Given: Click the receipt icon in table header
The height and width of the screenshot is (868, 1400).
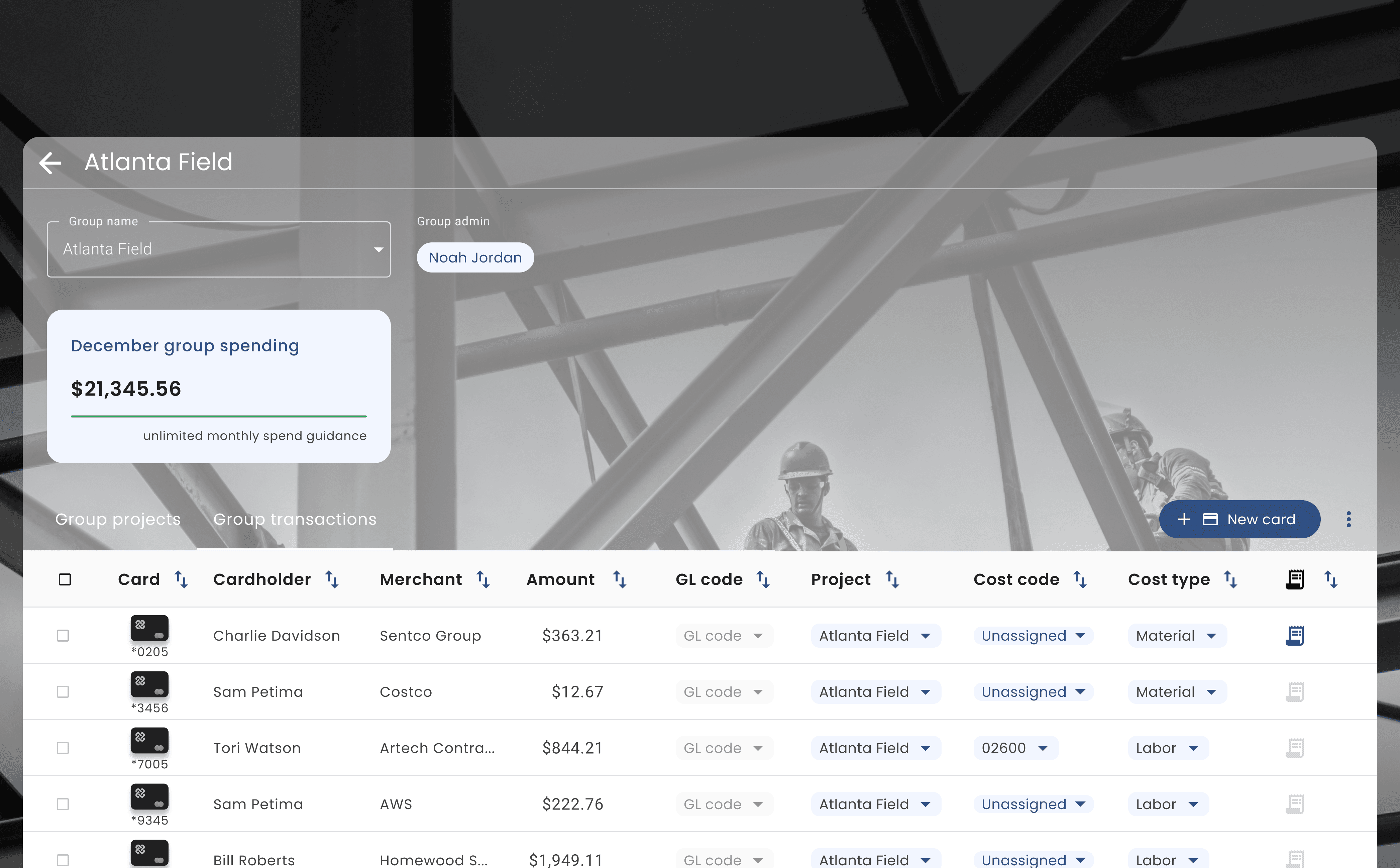Looking at the screenshot, I should (1294, 580).
